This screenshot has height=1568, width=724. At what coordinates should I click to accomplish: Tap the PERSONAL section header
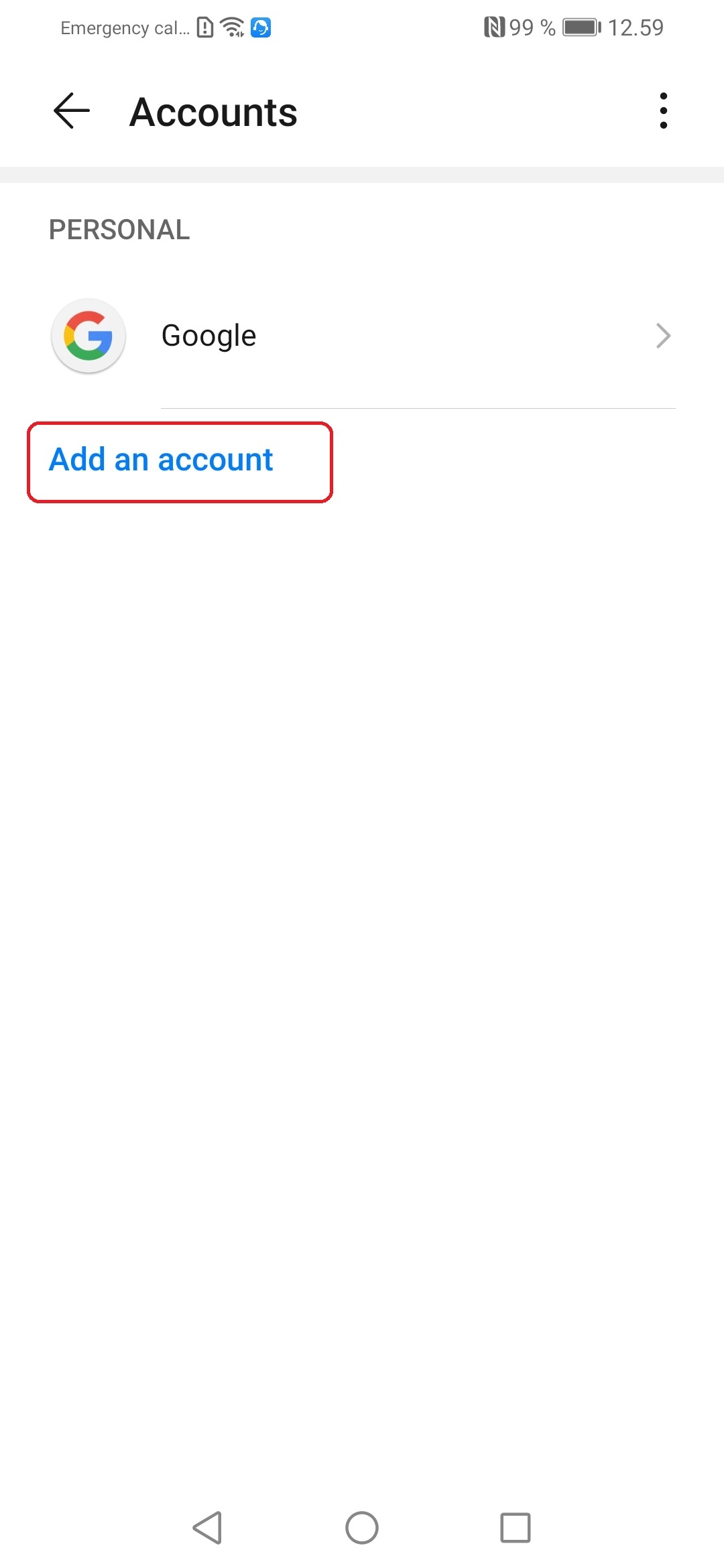(119, 230)
